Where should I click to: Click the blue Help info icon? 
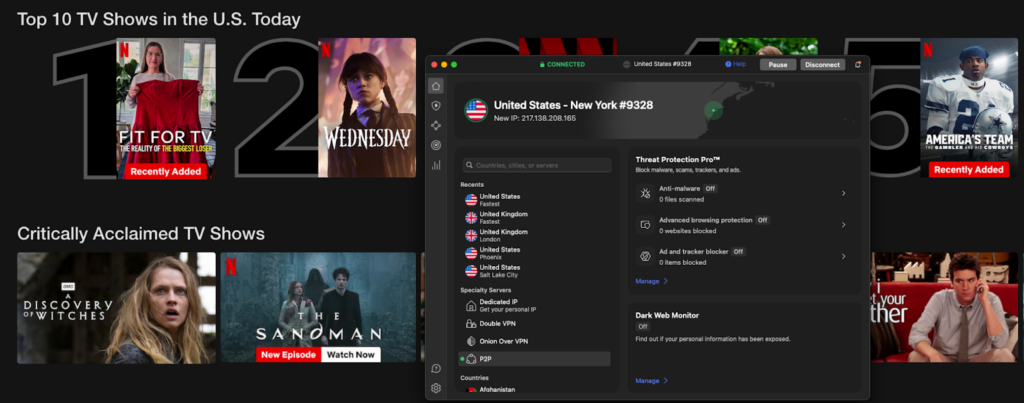[728, 65]
